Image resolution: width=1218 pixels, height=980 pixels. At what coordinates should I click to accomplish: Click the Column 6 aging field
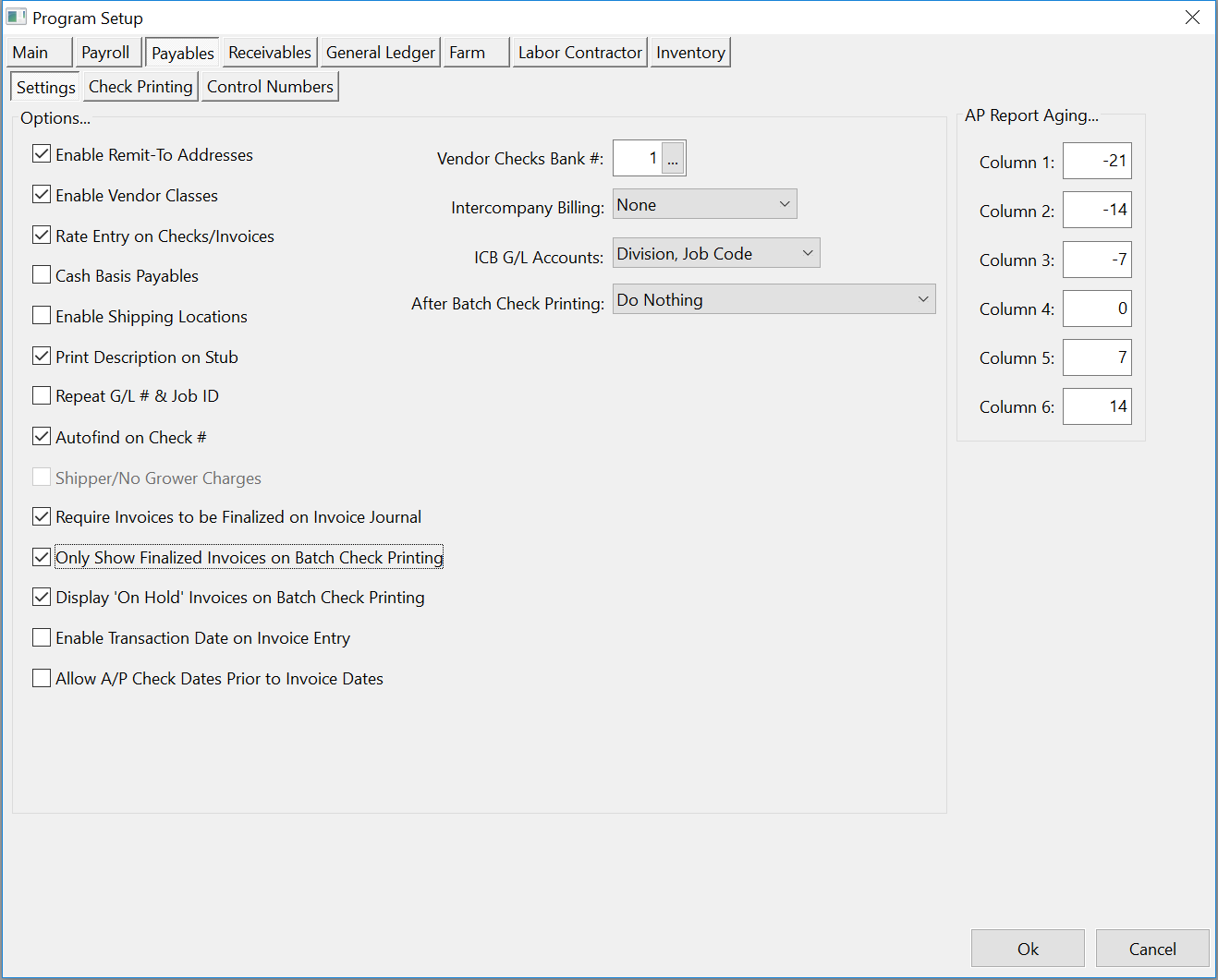point(1097,406)
